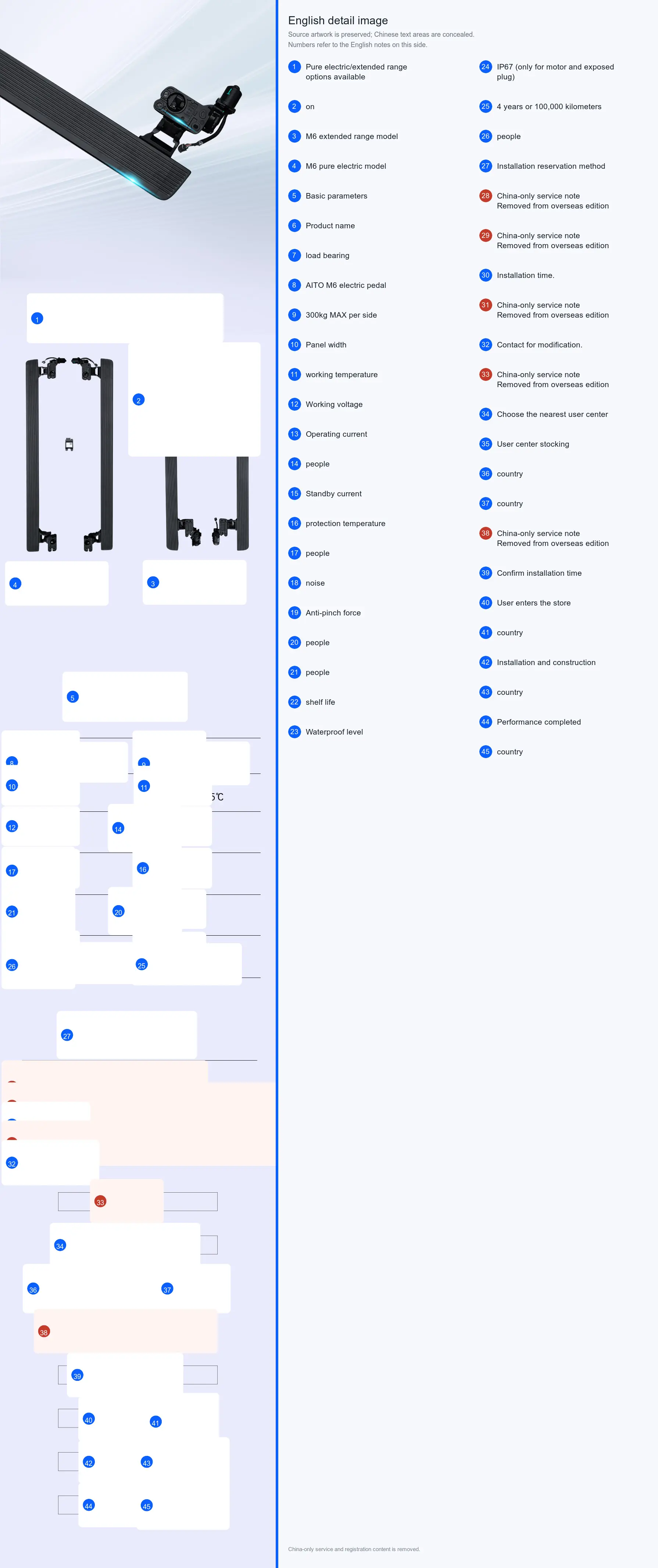The width and height of the screenshot is (658, 1568).
Task: Click the 'Waterproof level' note
Action: click(334, 732)
